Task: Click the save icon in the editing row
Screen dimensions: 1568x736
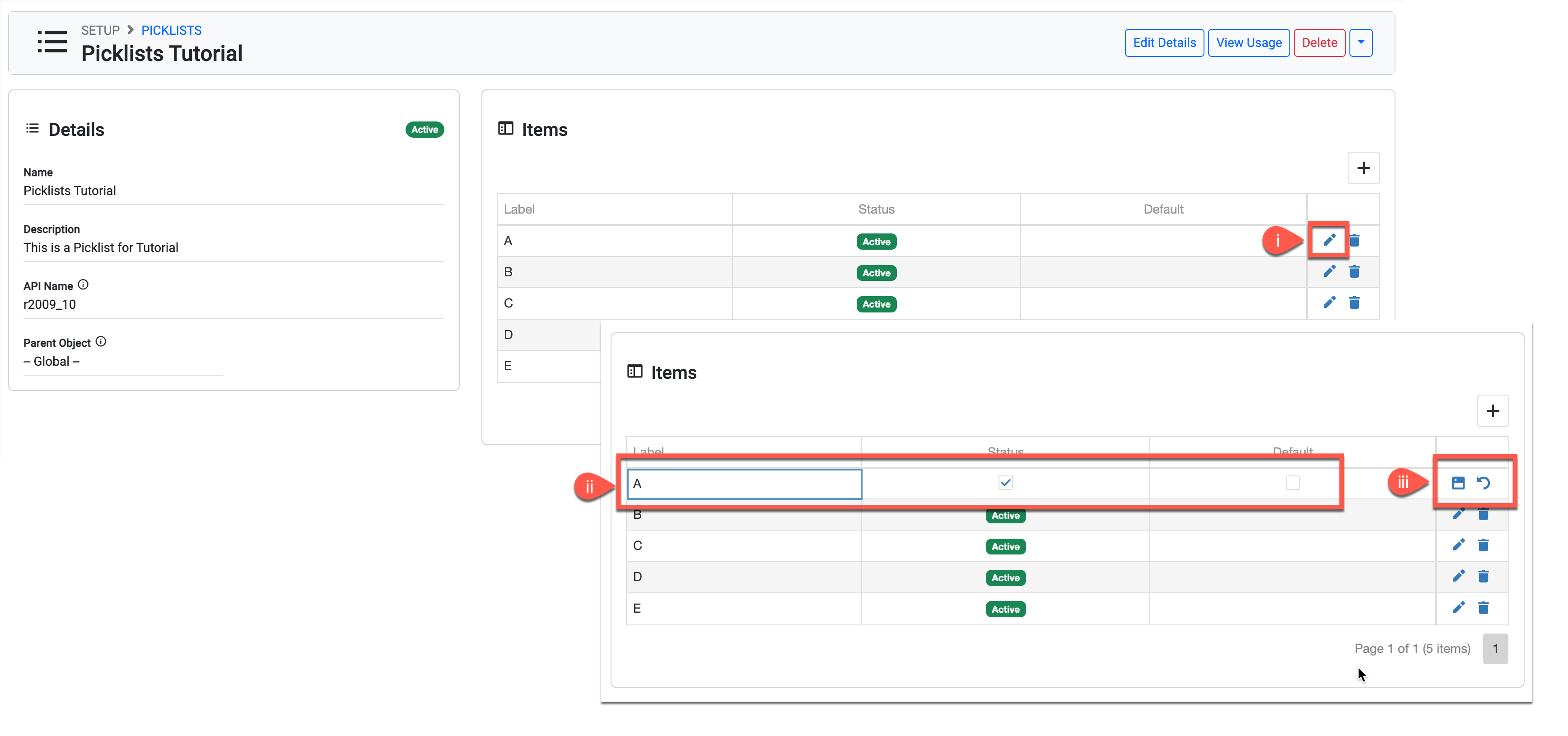Action: pyautogui.click(x=1458, y=483)
